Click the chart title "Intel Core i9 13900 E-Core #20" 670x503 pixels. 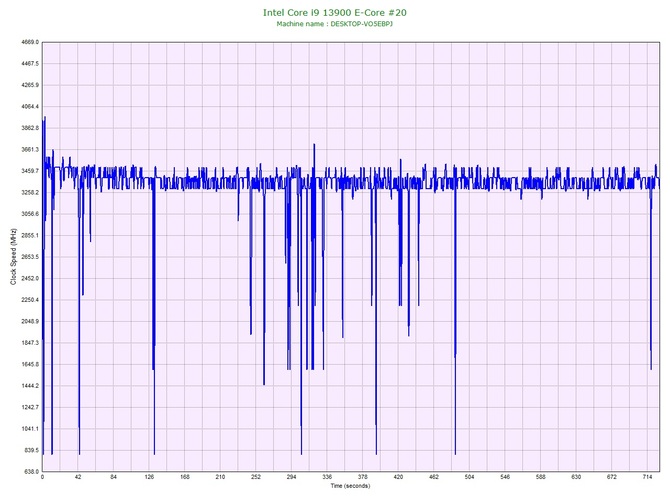tap(335, 12)
